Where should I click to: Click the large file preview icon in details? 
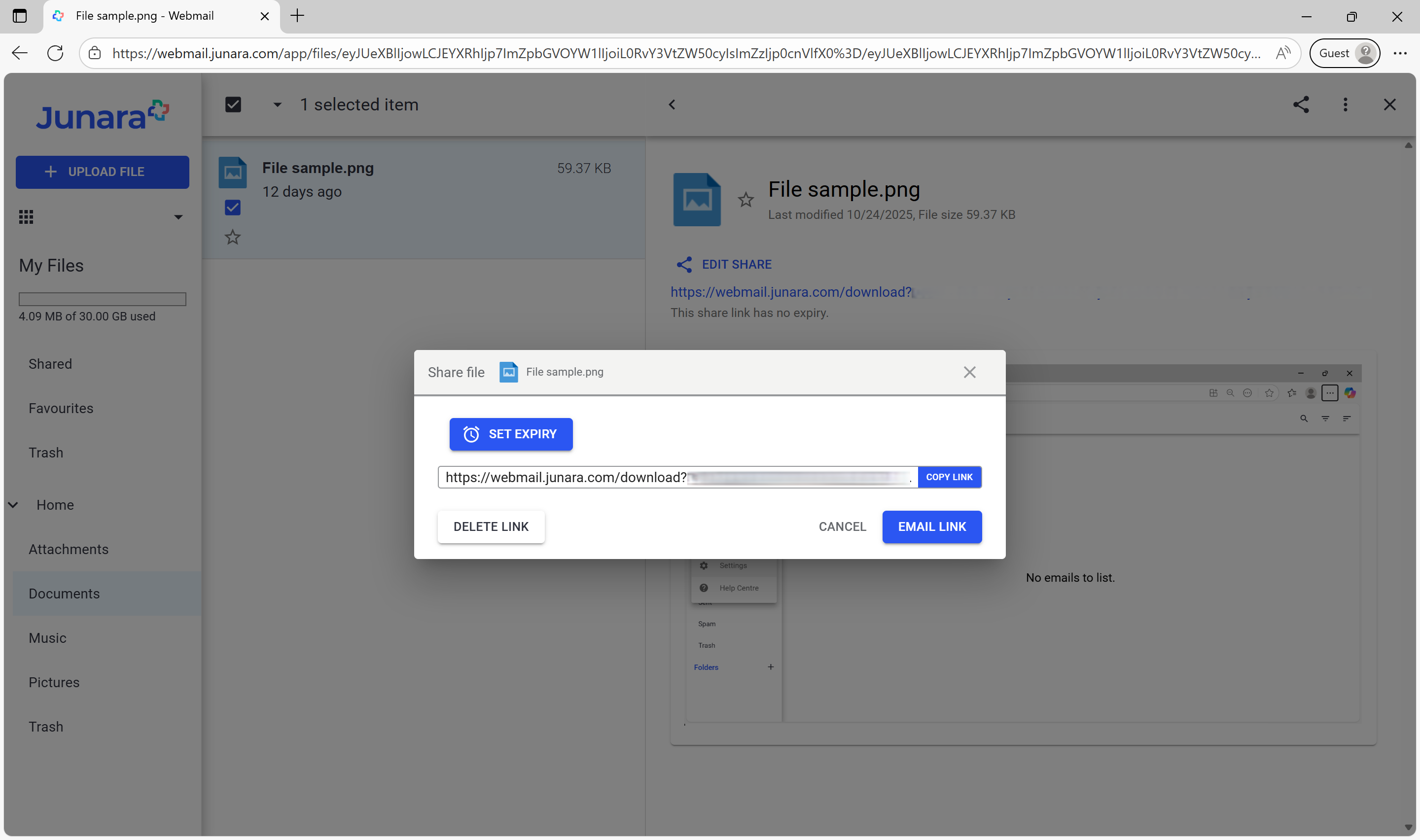coord(697,200)
